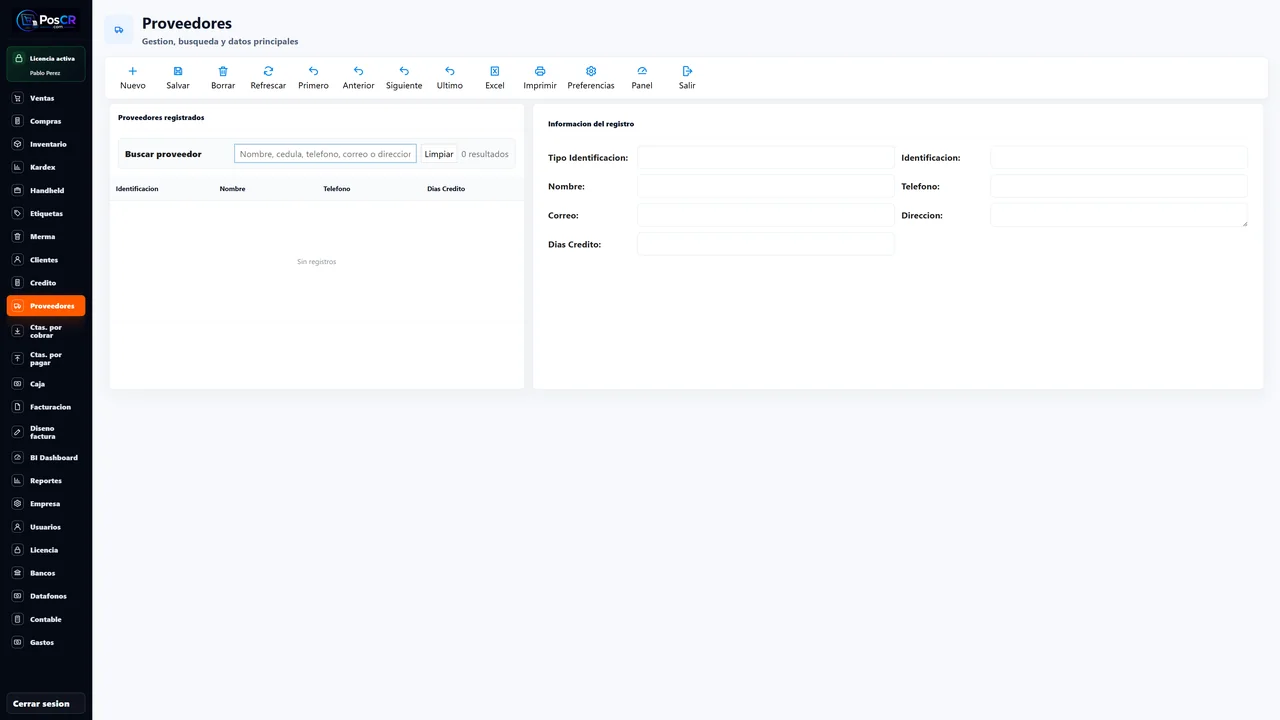Click the Tipo Identificacion field

pos(766,158)
